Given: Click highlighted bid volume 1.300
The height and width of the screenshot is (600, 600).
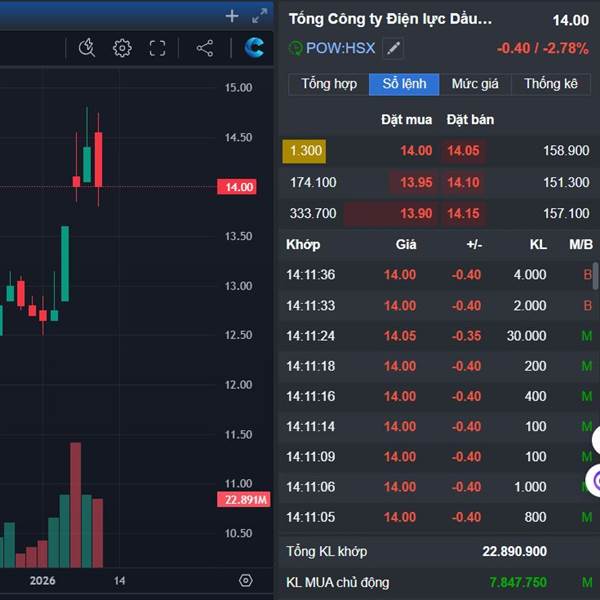Looking at the screenshot, I should pyautogui.click(x=304, y=151).
